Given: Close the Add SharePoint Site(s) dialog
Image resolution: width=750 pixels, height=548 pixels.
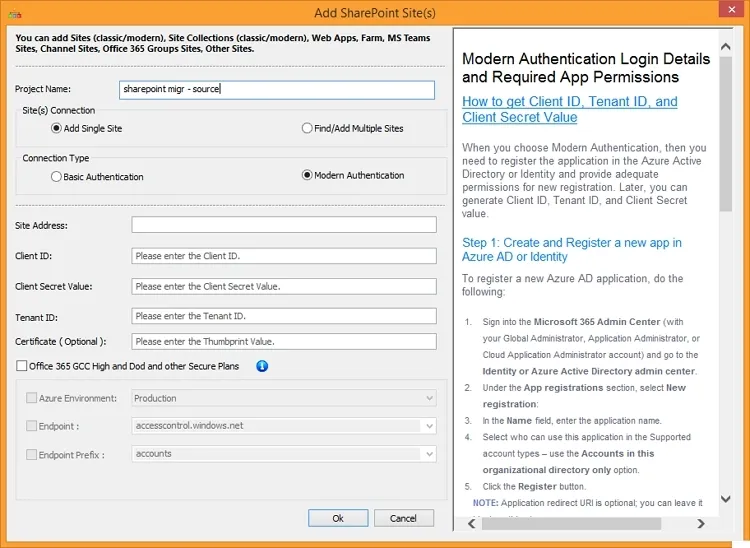Looking at the screenshot, I should 732,9.
